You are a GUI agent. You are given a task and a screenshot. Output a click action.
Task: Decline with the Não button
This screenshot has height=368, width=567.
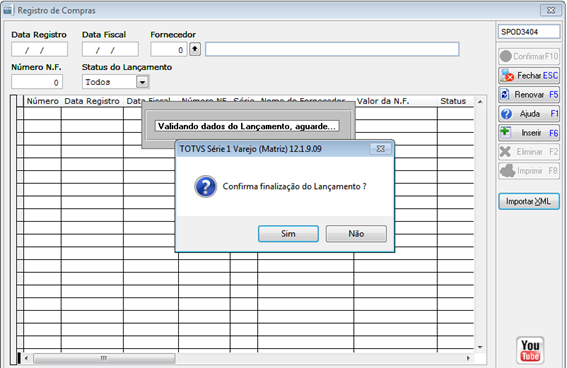(x=356, y=234)
